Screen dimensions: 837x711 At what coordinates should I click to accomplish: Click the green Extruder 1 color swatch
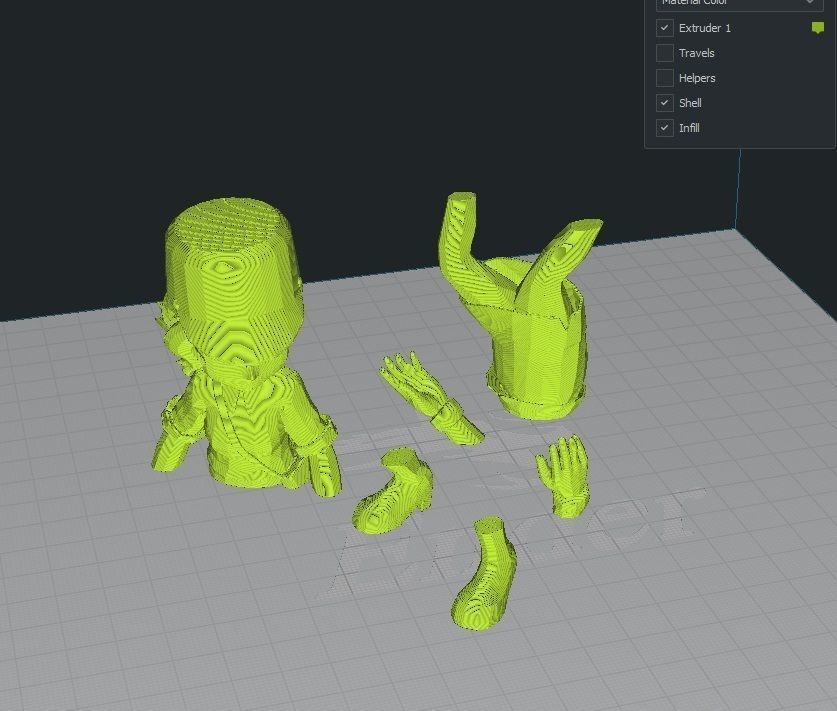(817, 28)
